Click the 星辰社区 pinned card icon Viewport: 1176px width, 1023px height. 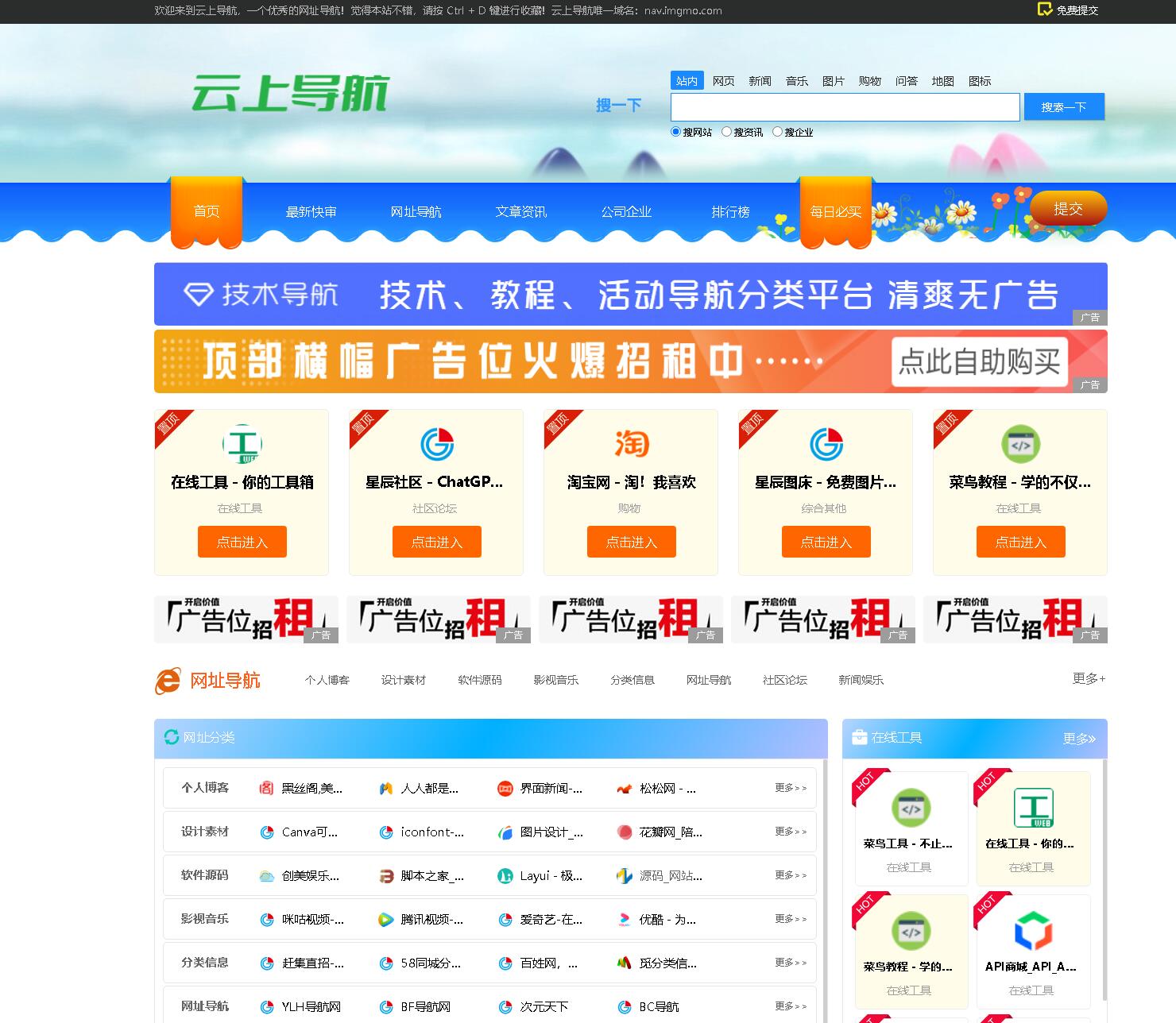(436, 444)
